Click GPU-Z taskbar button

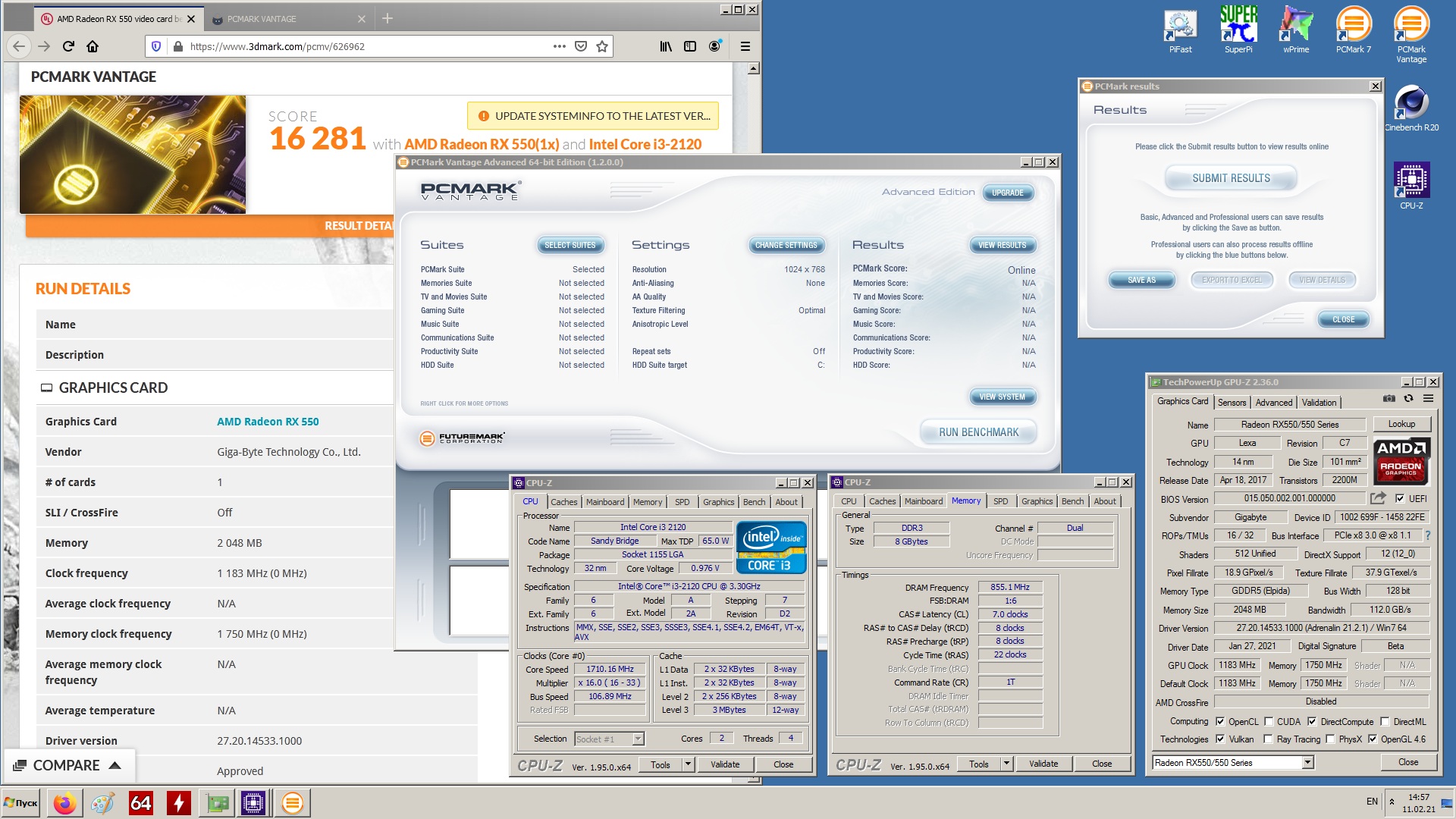(217, 803)
